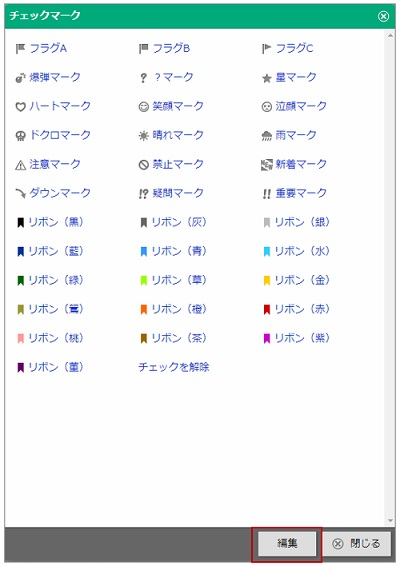Select the 雨マーク rain icon
Image resolution: width=400 pixels, height=566 pixels.
(266, 135)
